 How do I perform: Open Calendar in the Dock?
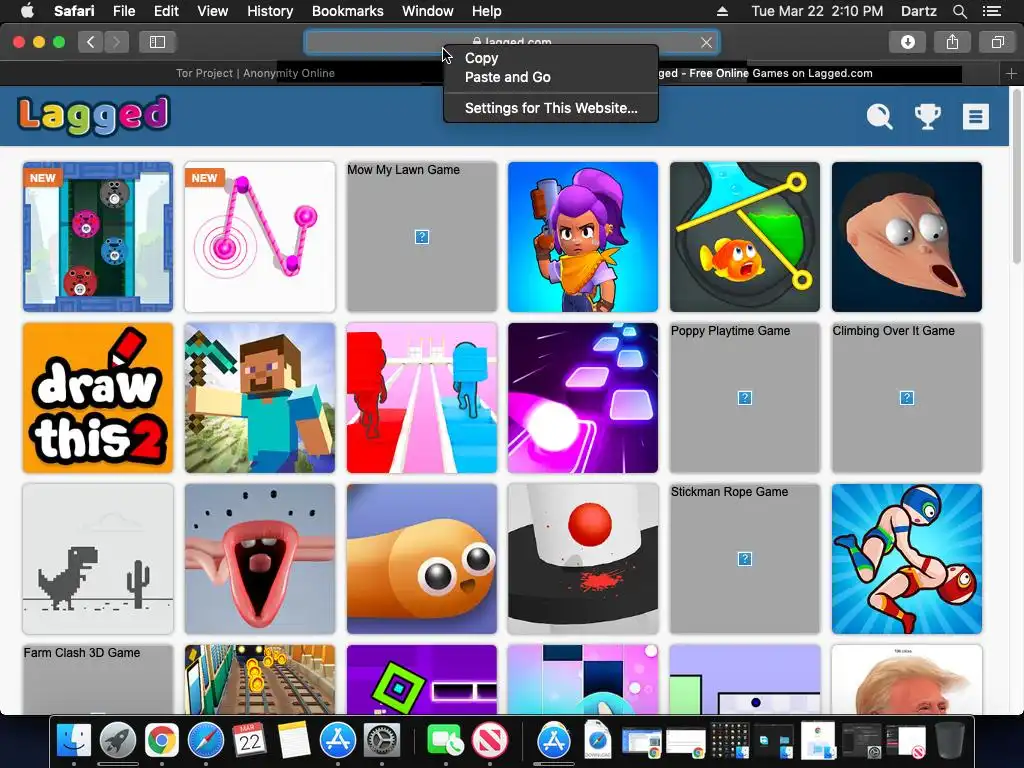(x=249, y=741)
